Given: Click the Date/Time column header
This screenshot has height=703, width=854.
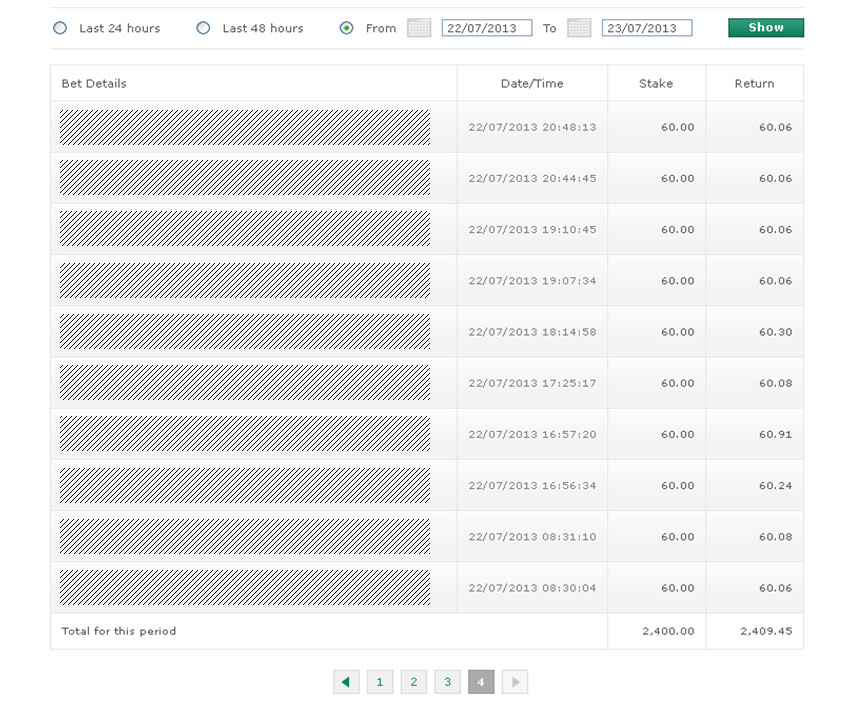Looking at the screenshot, I should pos(532,84).
